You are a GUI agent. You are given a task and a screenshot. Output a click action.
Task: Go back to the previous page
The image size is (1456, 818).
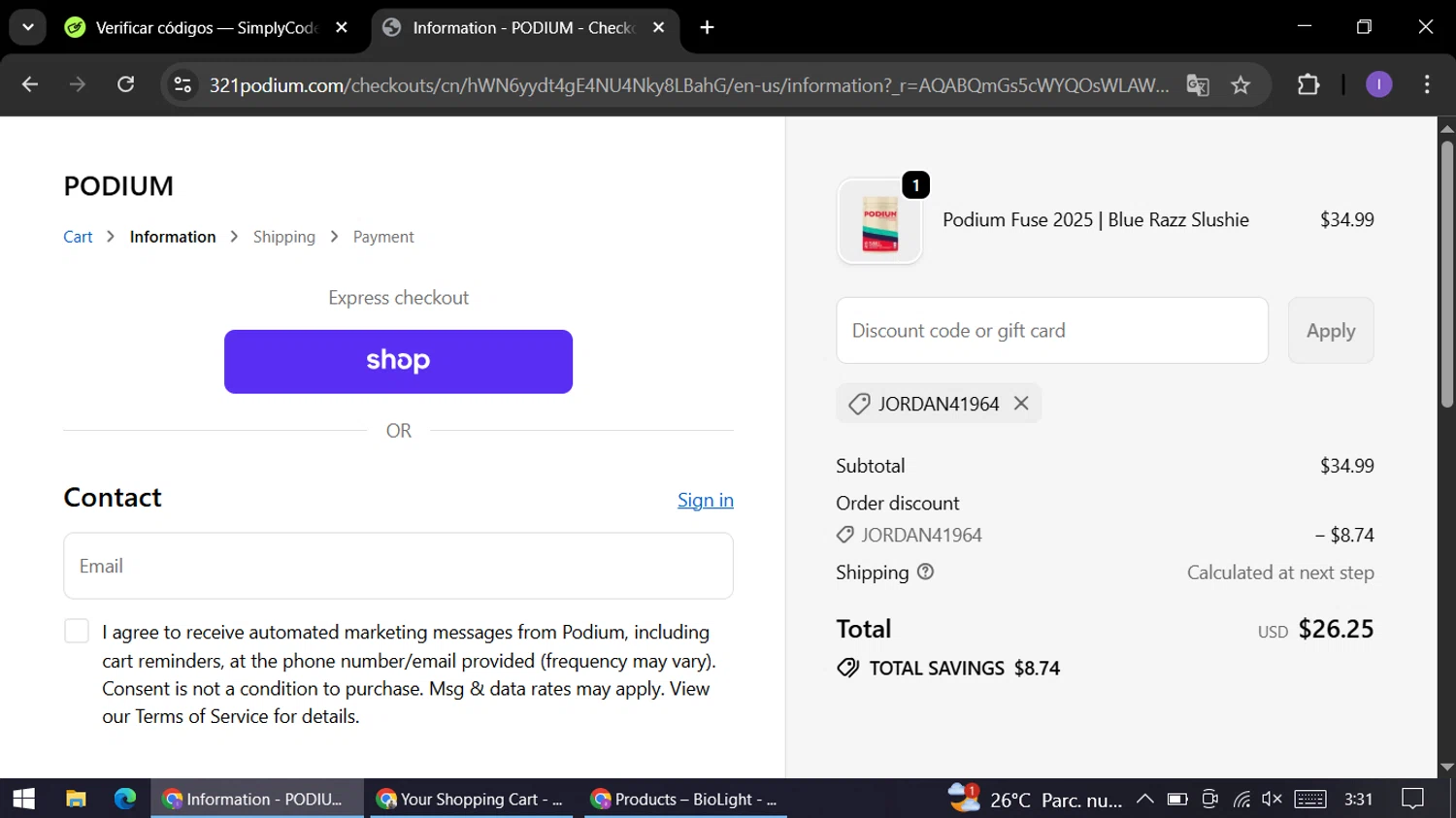(x=30, y=84)
